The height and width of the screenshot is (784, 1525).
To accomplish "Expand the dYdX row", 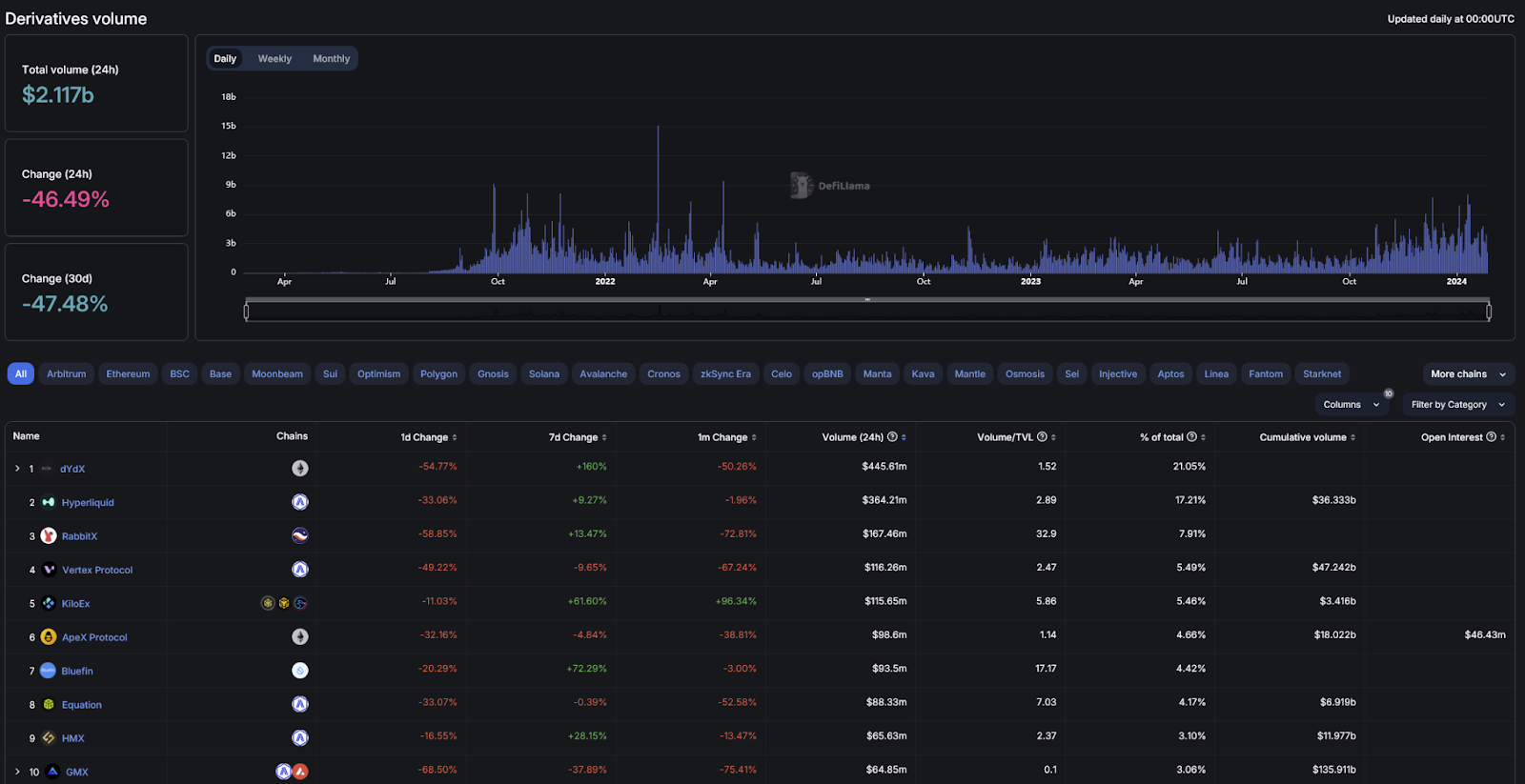I will (x=17, y=469).
